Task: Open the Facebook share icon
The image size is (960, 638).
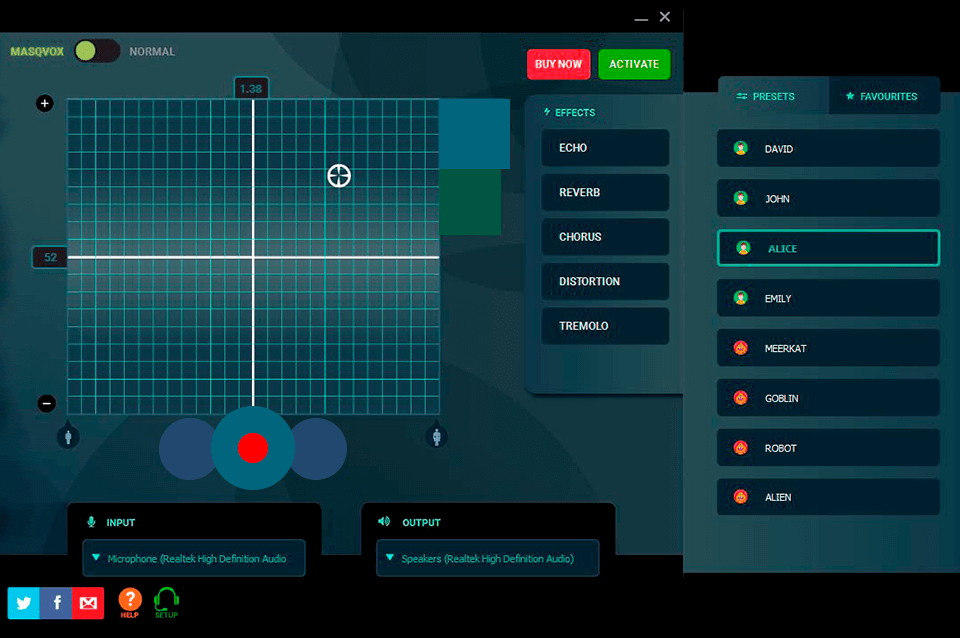Action: (x=56, y=603)
